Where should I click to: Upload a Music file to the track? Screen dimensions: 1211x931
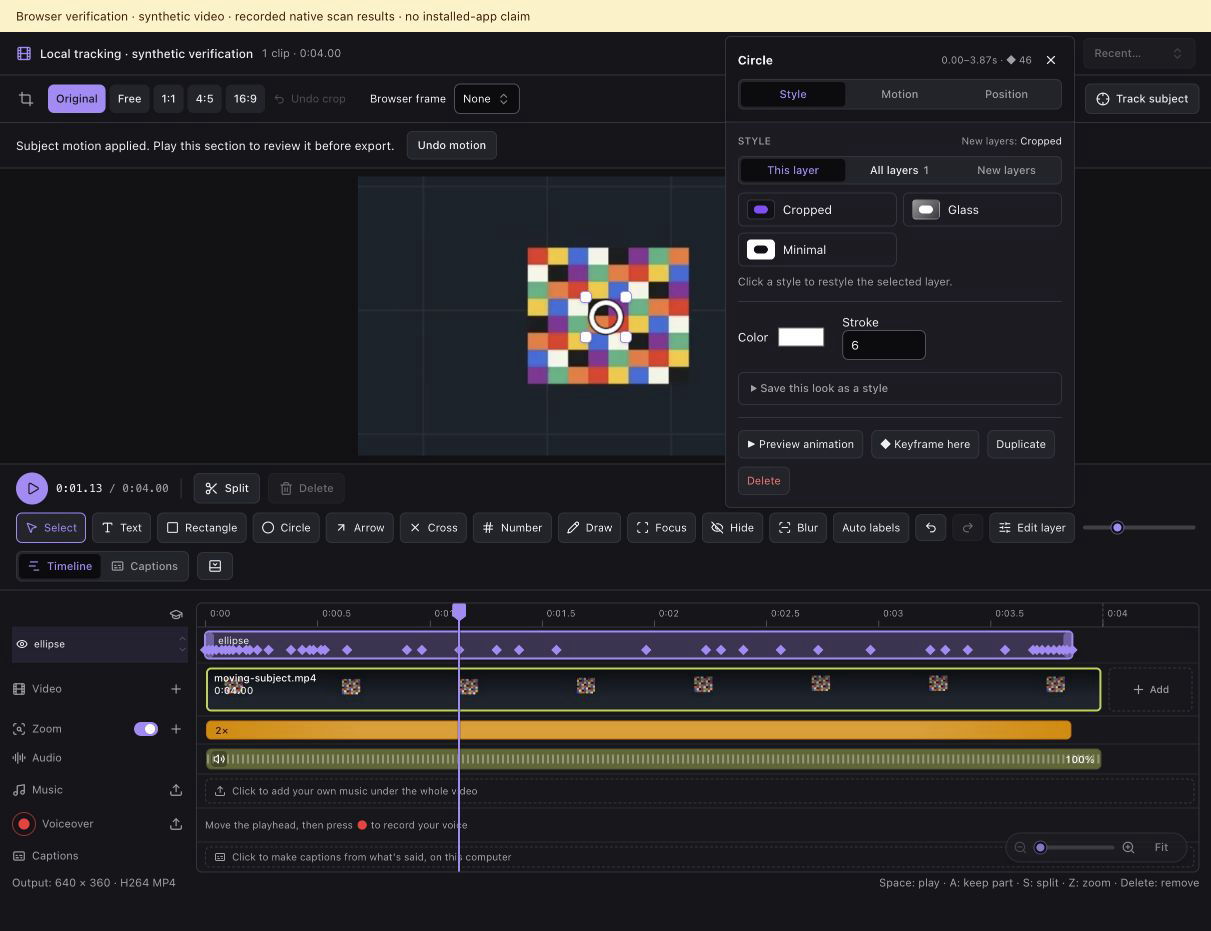point(176,790)
